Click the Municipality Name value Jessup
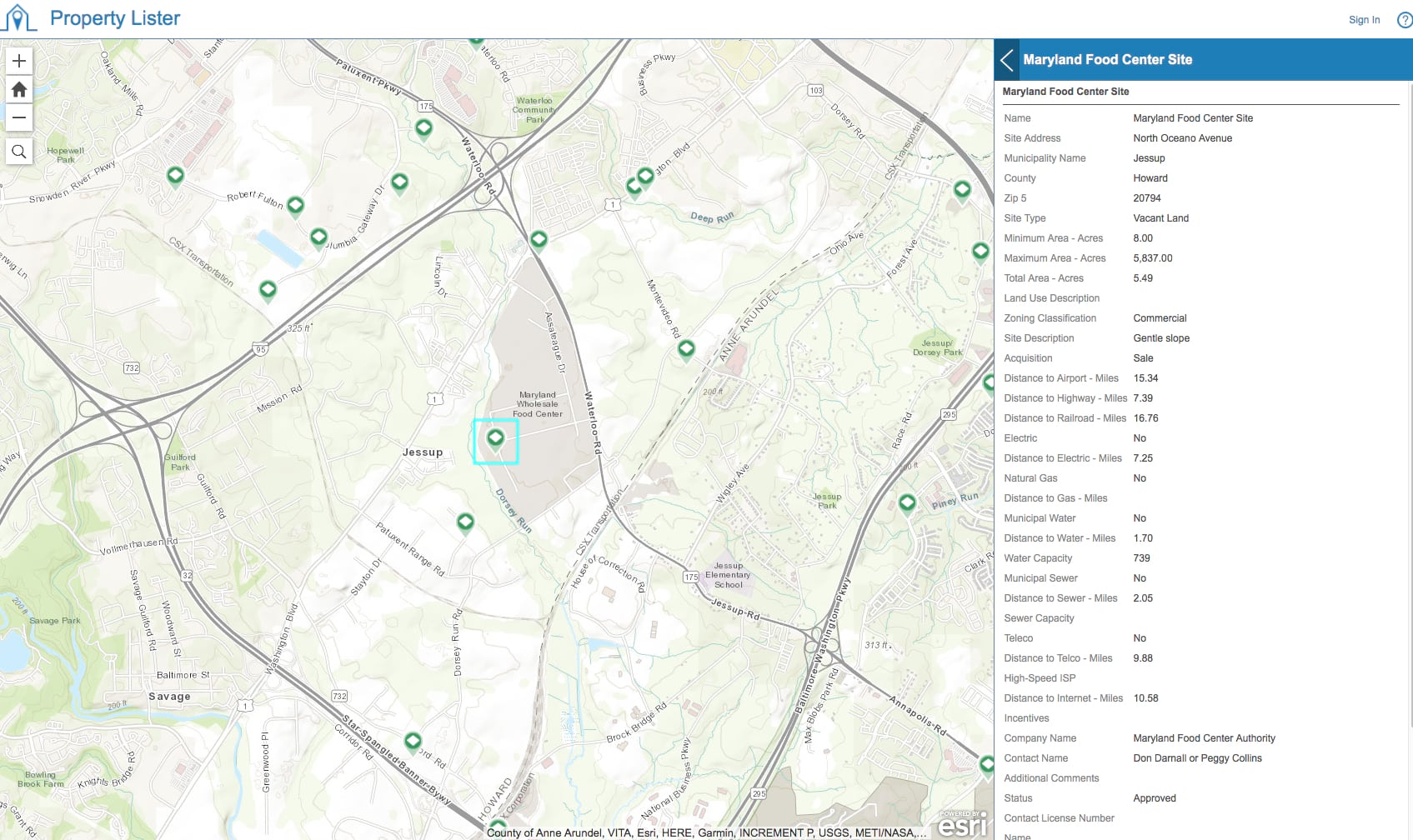The height and width of the screenshot is (840, 1413). click(x=1149, y=158)
